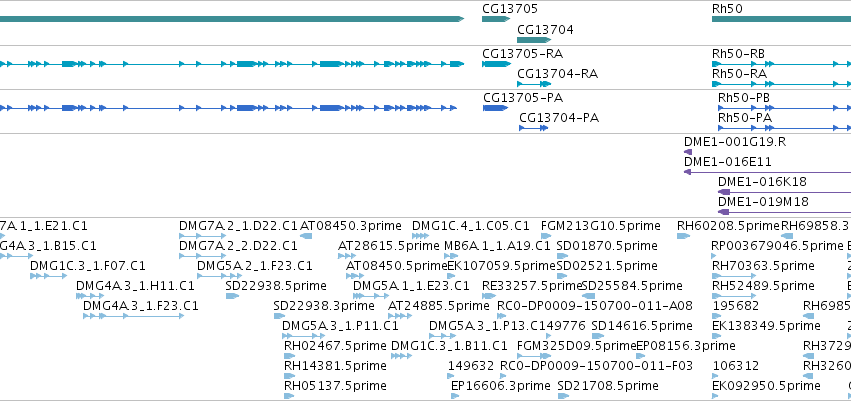
Task: Click the RH05137.5prime EST
Action: tap(289, 396)
